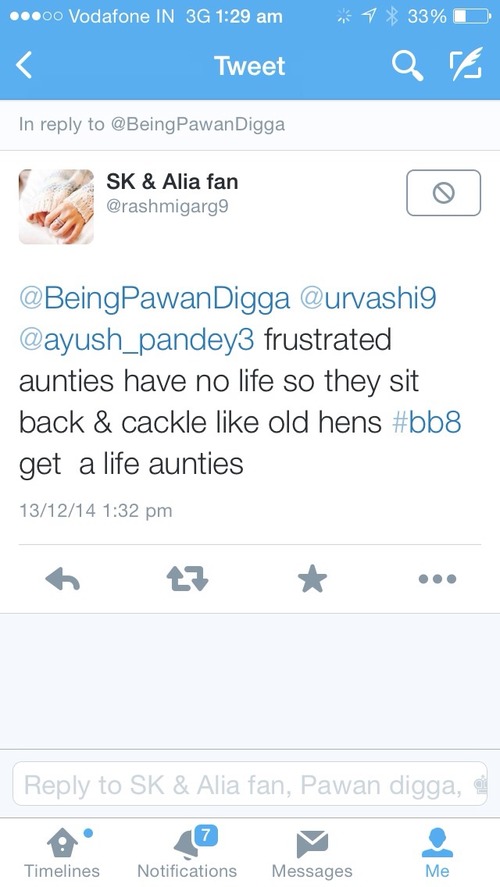
Task: View the In reply to @BeingPawanDigga tweet
Action: click(152, 124)
